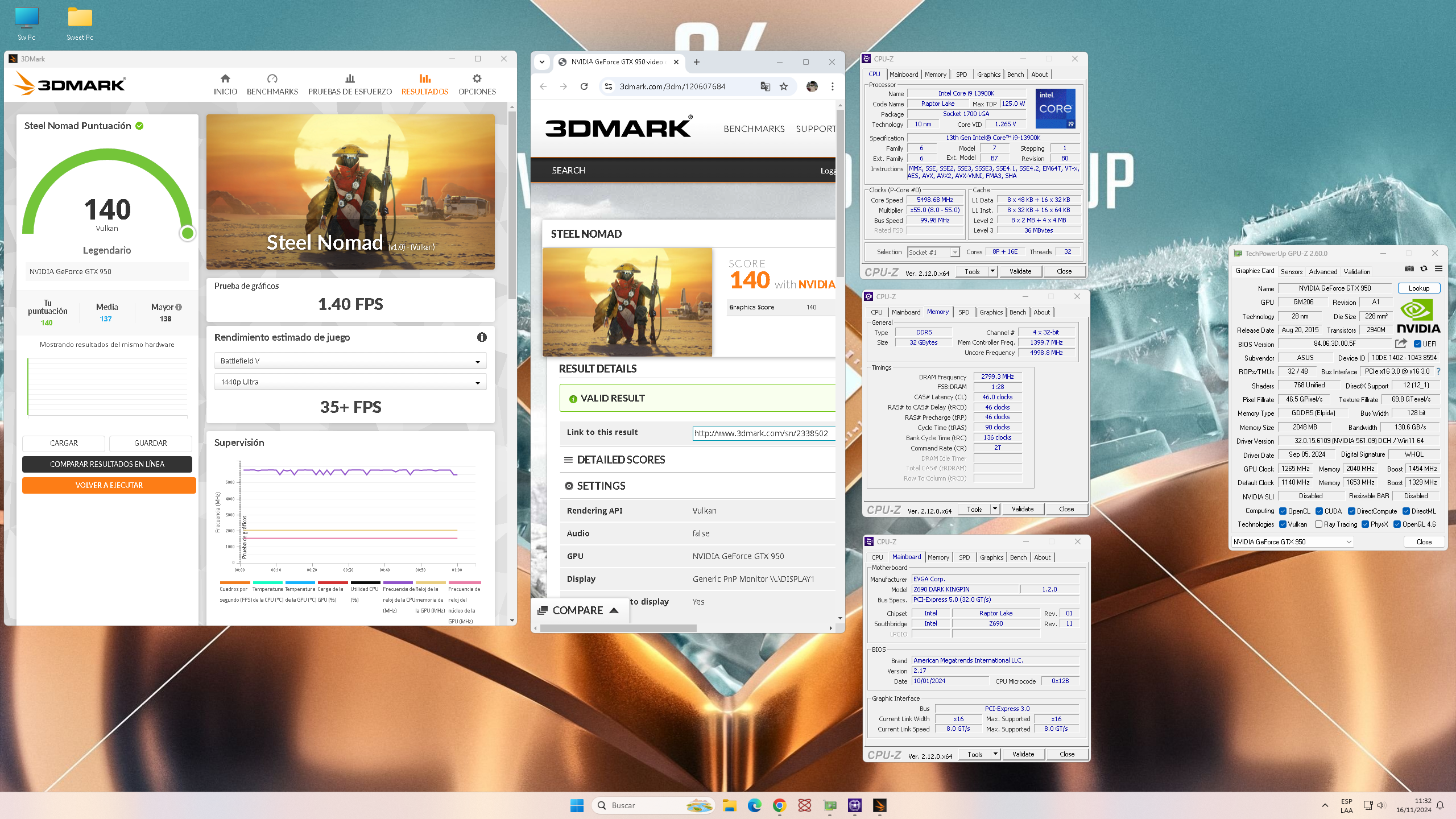Click info icon for Rendimiento estimado de juego
1456x819 pixels.
pyautogui.click(x=482, y=337)
